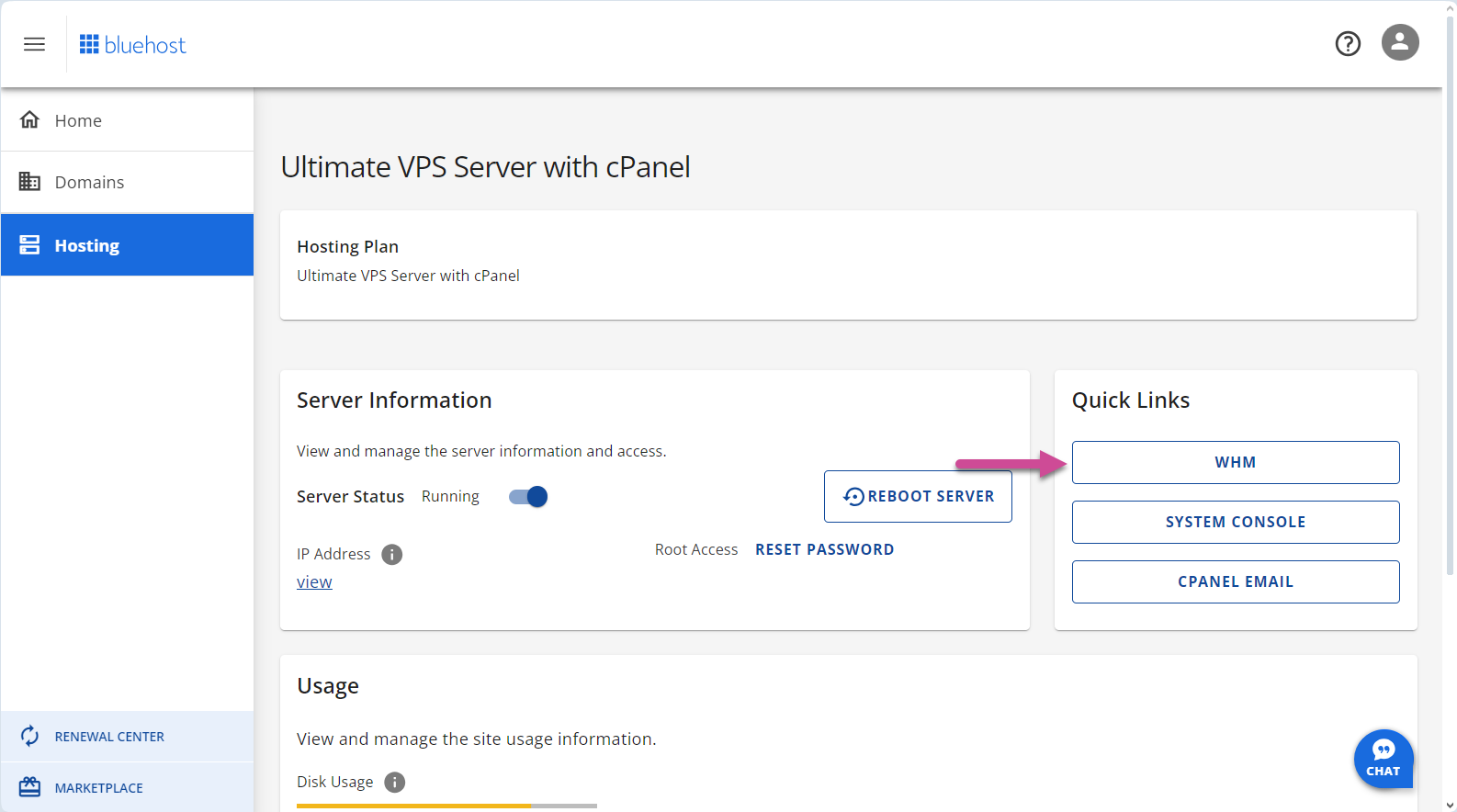Click the page vertical scrollbar
Screen dimensions: 1457x812
(x=1450, y=294)
